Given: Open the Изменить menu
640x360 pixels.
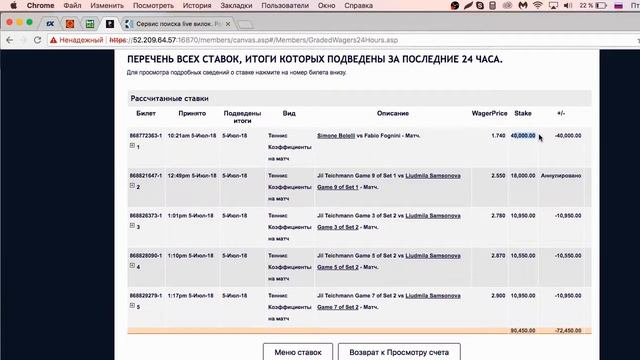Looking at the screenshot, I should pyautogui.click(x=107, y=5).
